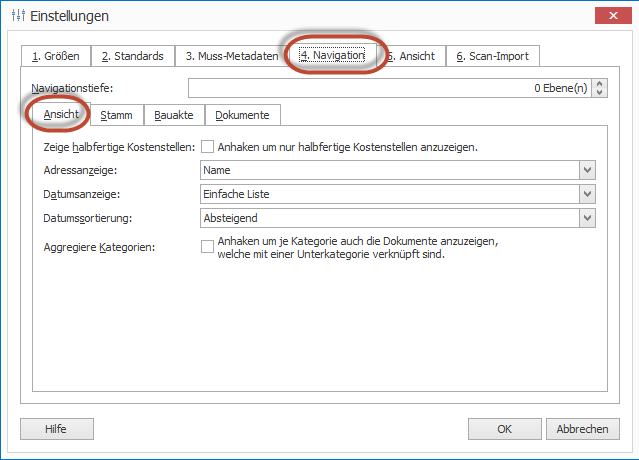The width and height of the screenshot is (639, 460).
Task: Open the Datumsanzeige dropdown list
Action: point(587,193)
